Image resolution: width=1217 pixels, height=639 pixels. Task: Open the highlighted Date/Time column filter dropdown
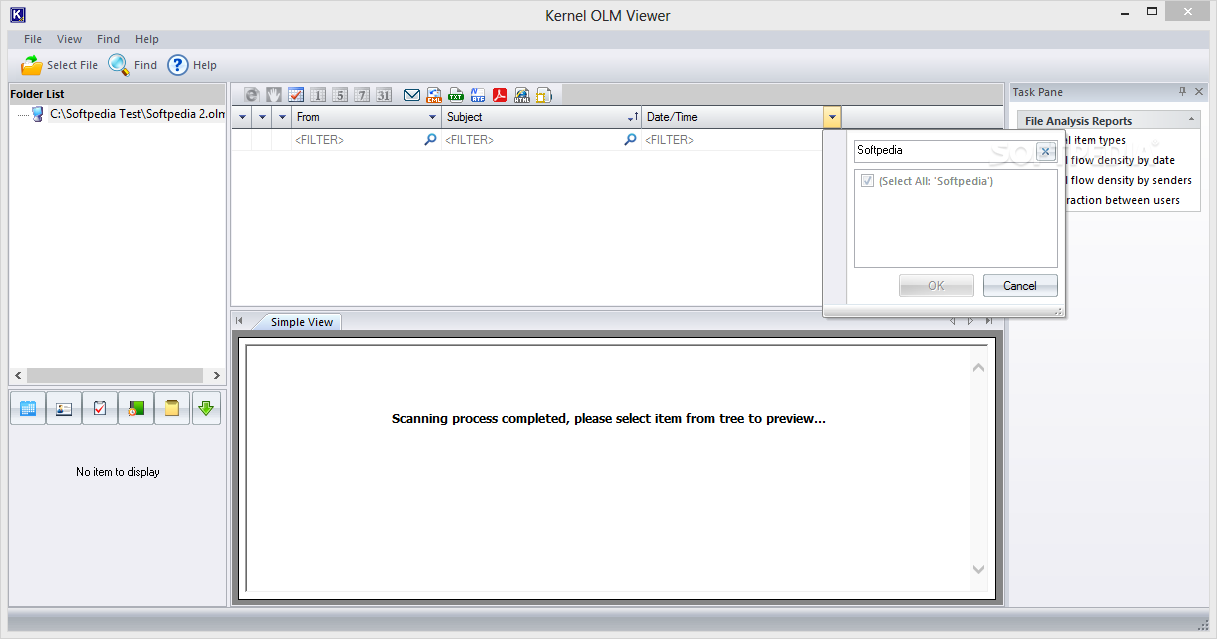tap(833, 117)
